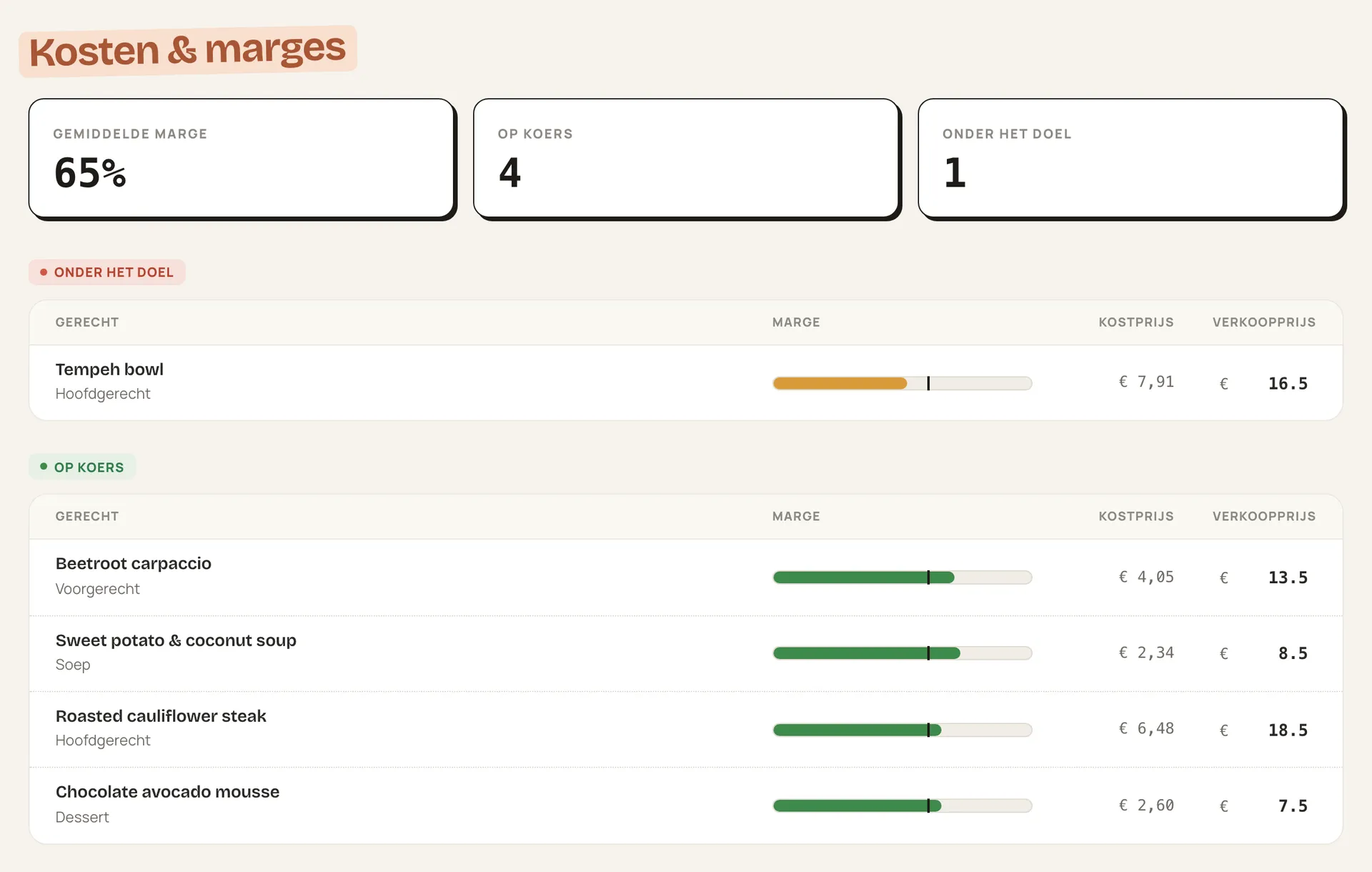The image size is (1372, 872).
Task: Open the Tempeh bowl dish row
Action: pyautogui.click(x=686, y=383)
